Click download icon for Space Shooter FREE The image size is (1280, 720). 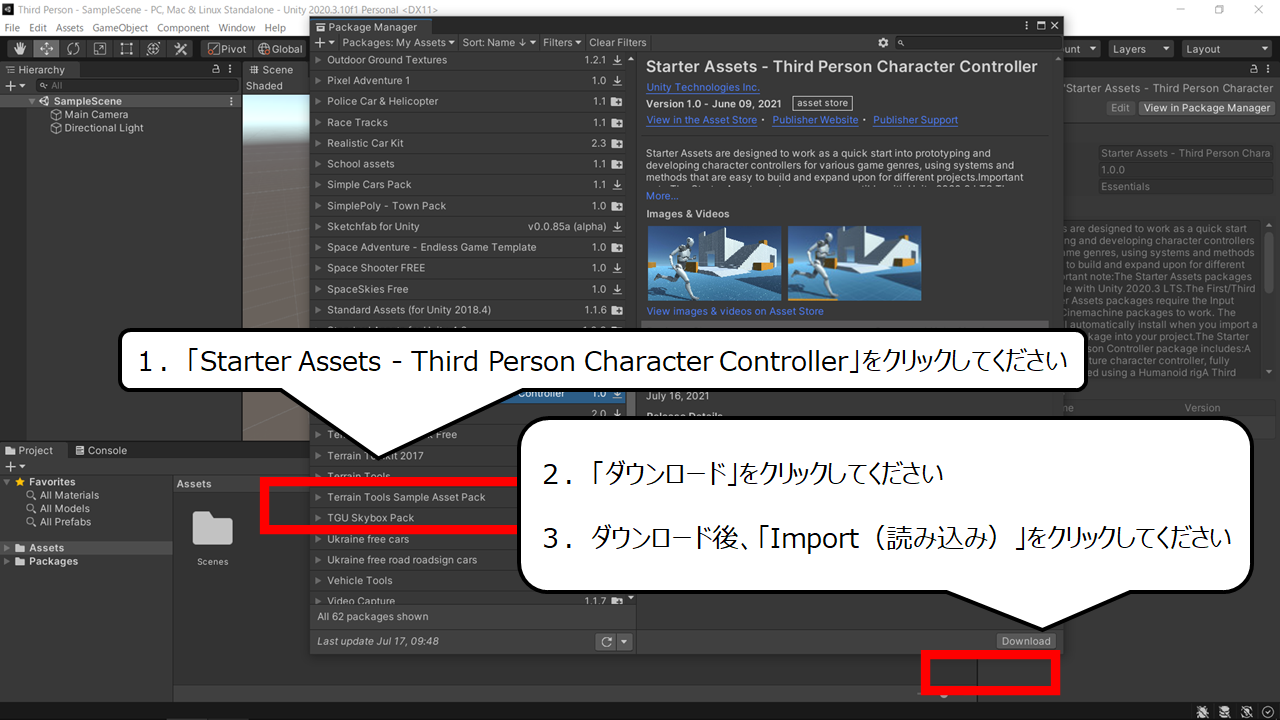point(617,268)
